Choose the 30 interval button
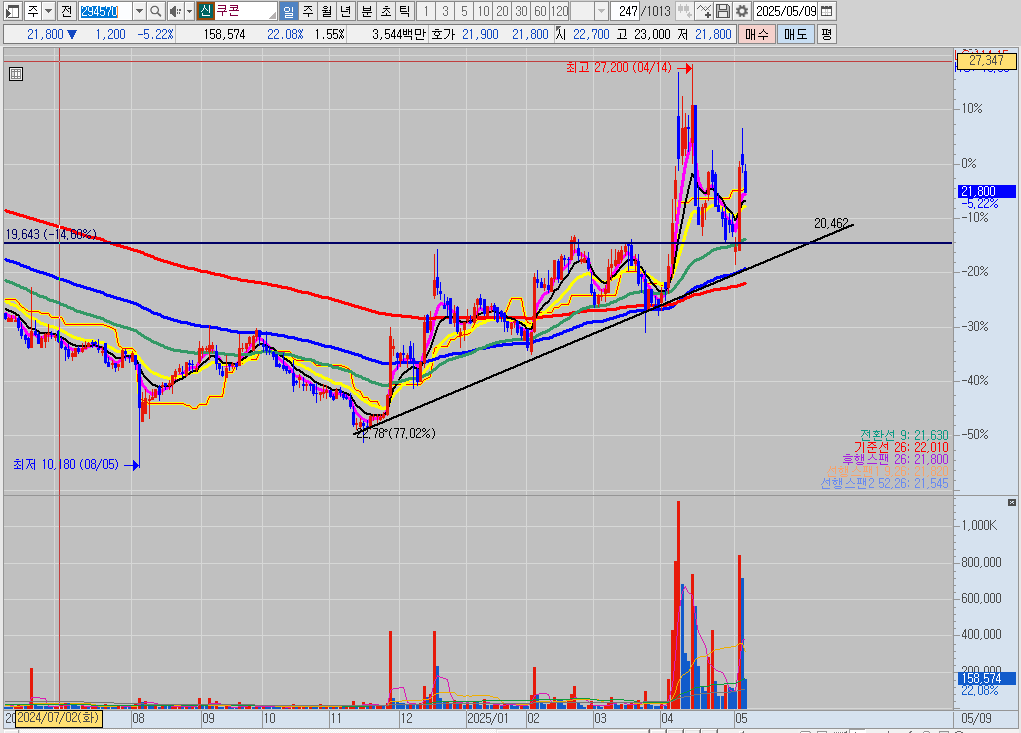Screen dimensions: 1021x733 [x=521, y=11]
